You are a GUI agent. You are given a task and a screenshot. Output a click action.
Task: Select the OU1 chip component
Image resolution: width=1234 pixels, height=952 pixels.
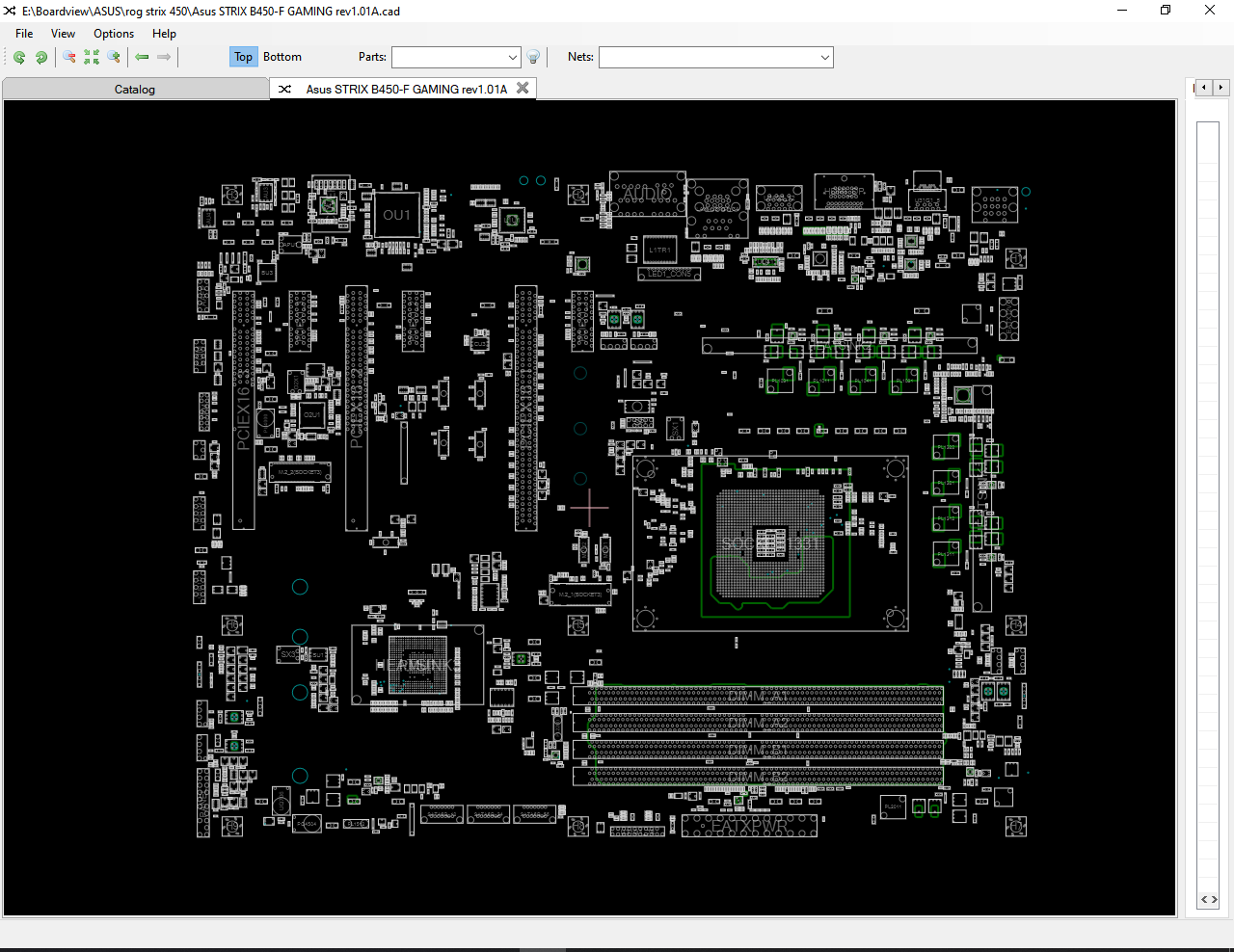[397, 215]
